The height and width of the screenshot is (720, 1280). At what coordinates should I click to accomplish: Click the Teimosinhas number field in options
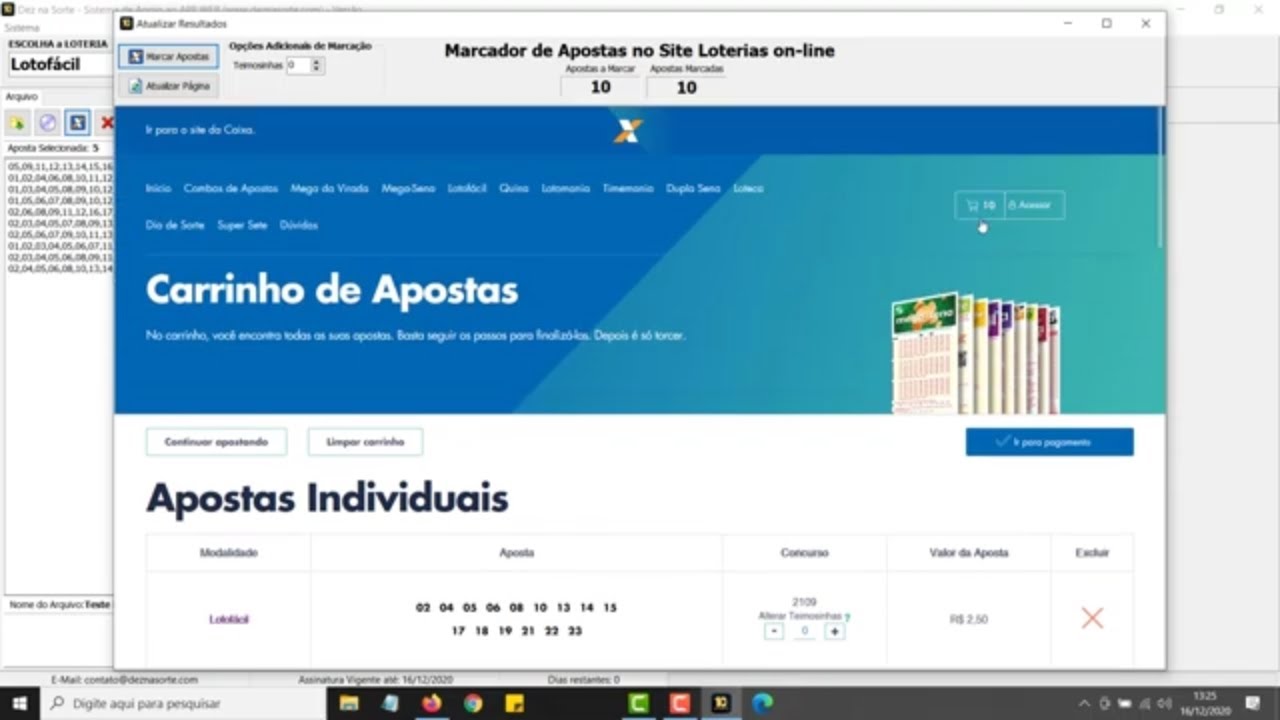point(298,65)
